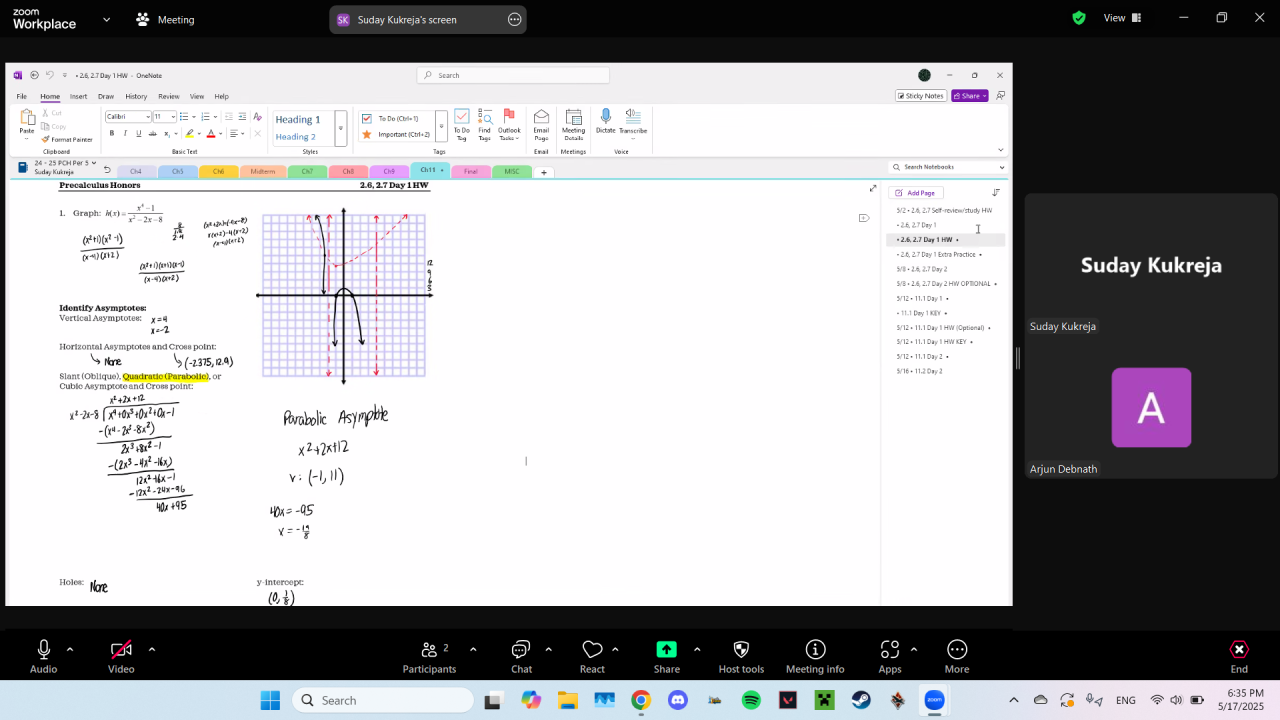1280x720 pixels.
Task: Open the Zoom Chat panel
Action: click(x=521, y=656)
